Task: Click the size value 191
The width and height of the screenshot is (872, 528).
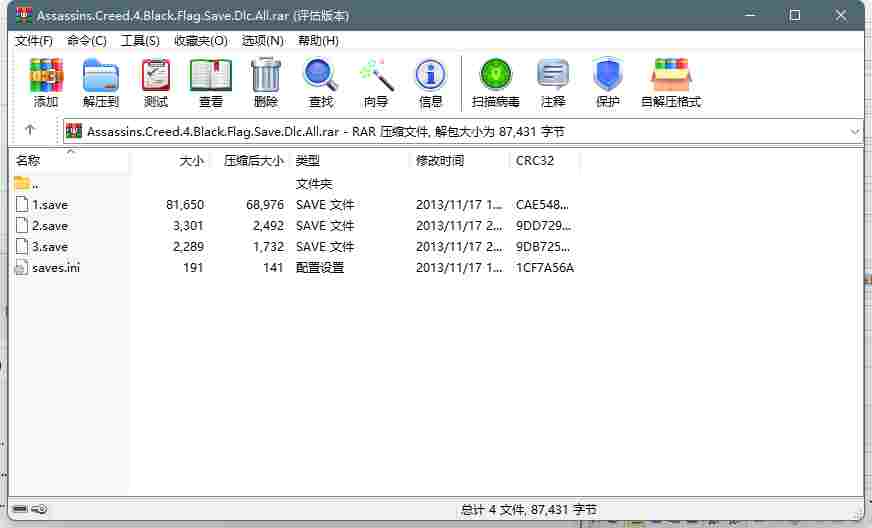Action: pos(194,268)
